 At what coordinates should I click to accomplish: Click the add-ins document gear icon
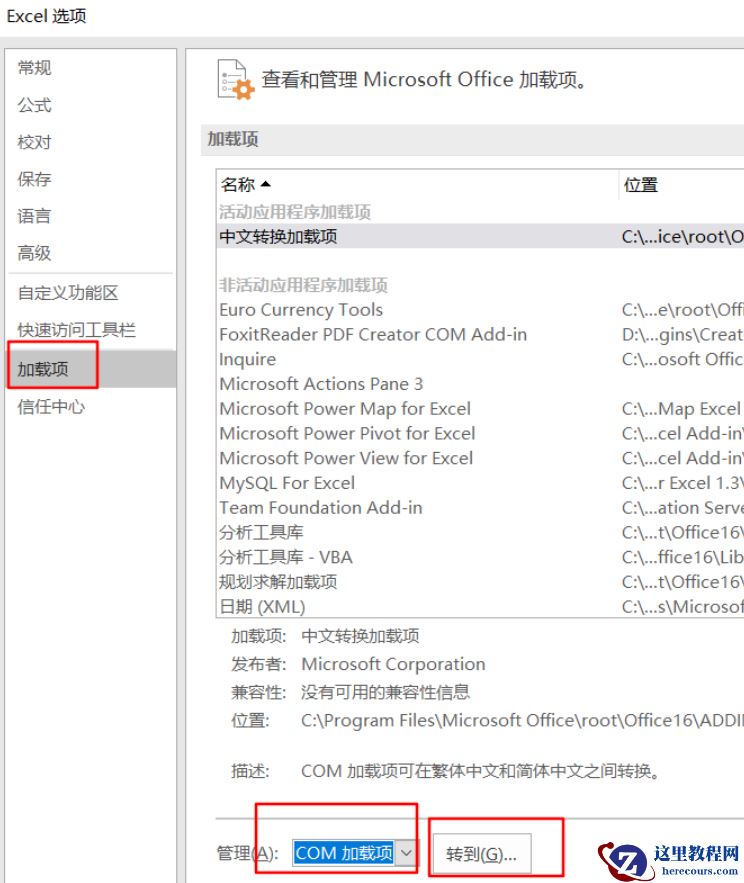[235, 80]
